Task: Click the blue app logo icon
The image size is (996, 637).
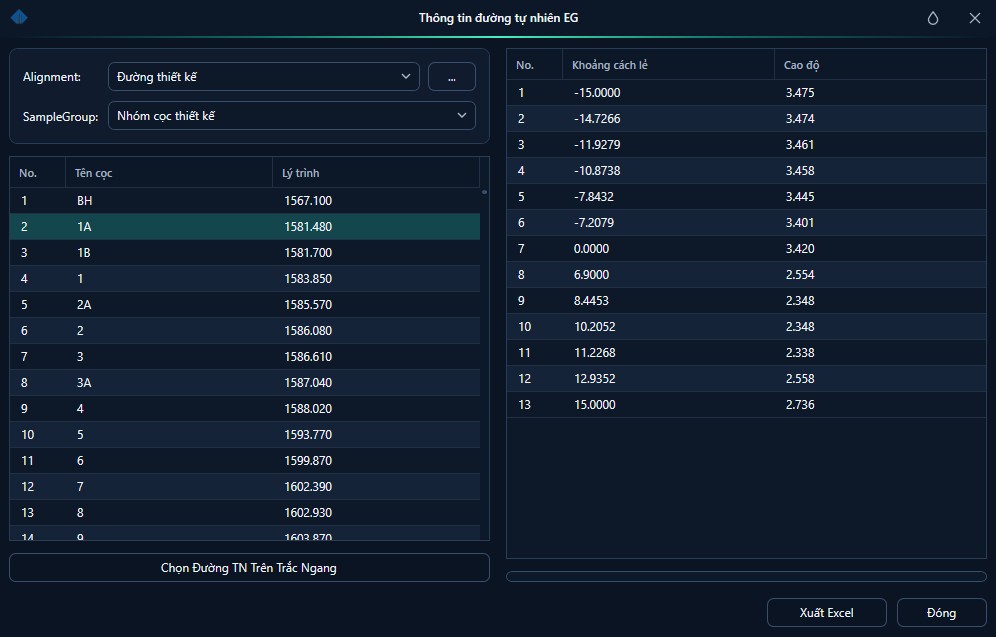Action: point(19,17)
